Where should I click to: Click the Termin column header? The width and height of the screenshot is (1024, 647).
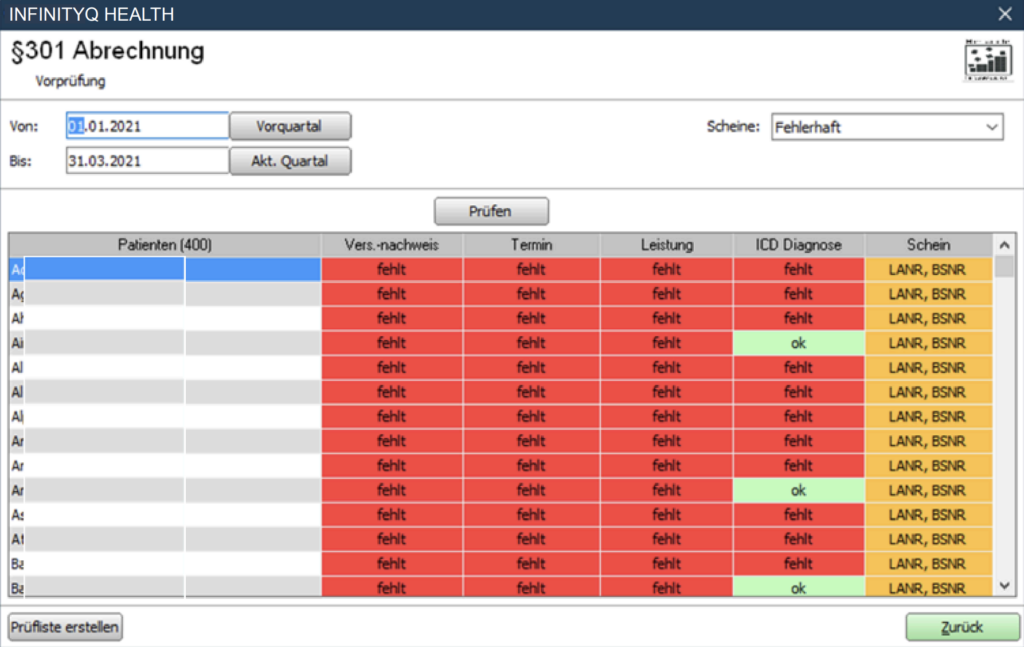pyautogui.click(x=531, y=245)
